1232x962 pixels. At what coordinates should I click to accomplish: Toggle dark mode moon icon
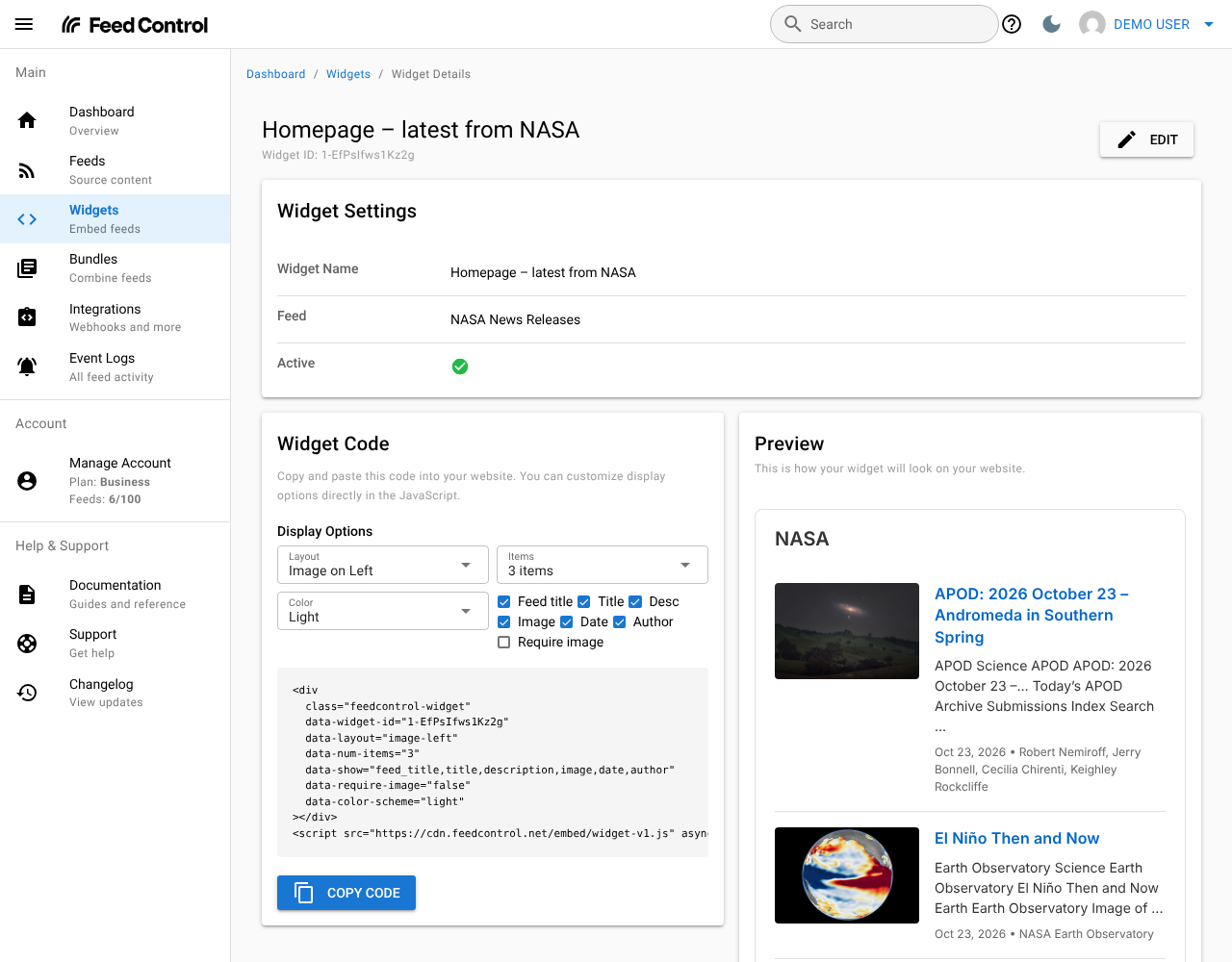coord(1052,24)
